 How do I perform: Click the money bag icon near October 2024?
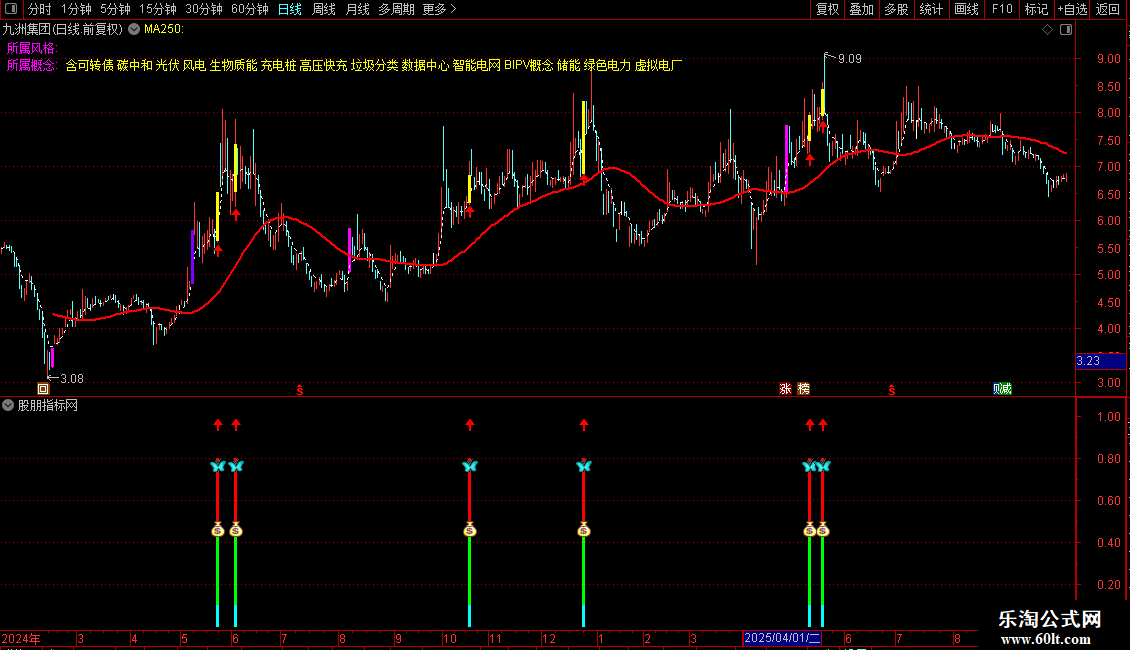[470, 530]
